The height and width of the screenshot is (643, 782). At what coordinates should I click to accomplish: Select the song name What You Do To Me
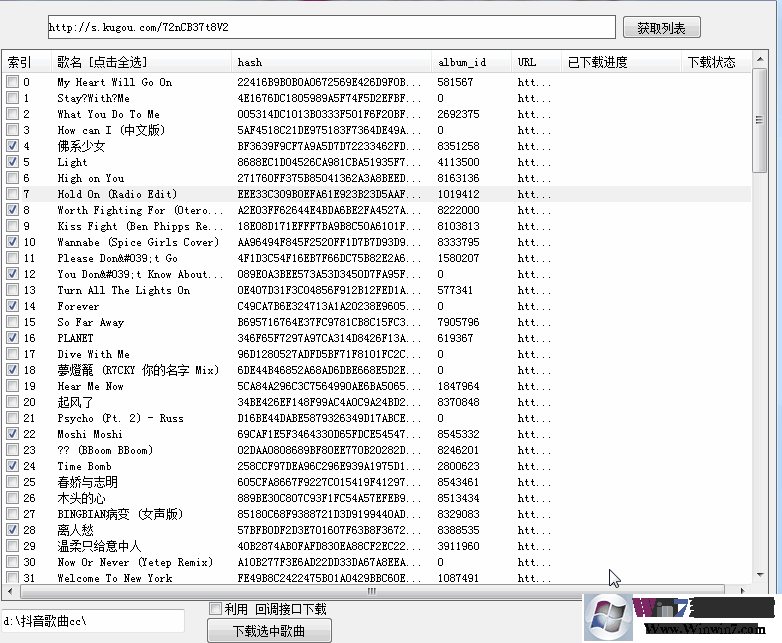109,114
